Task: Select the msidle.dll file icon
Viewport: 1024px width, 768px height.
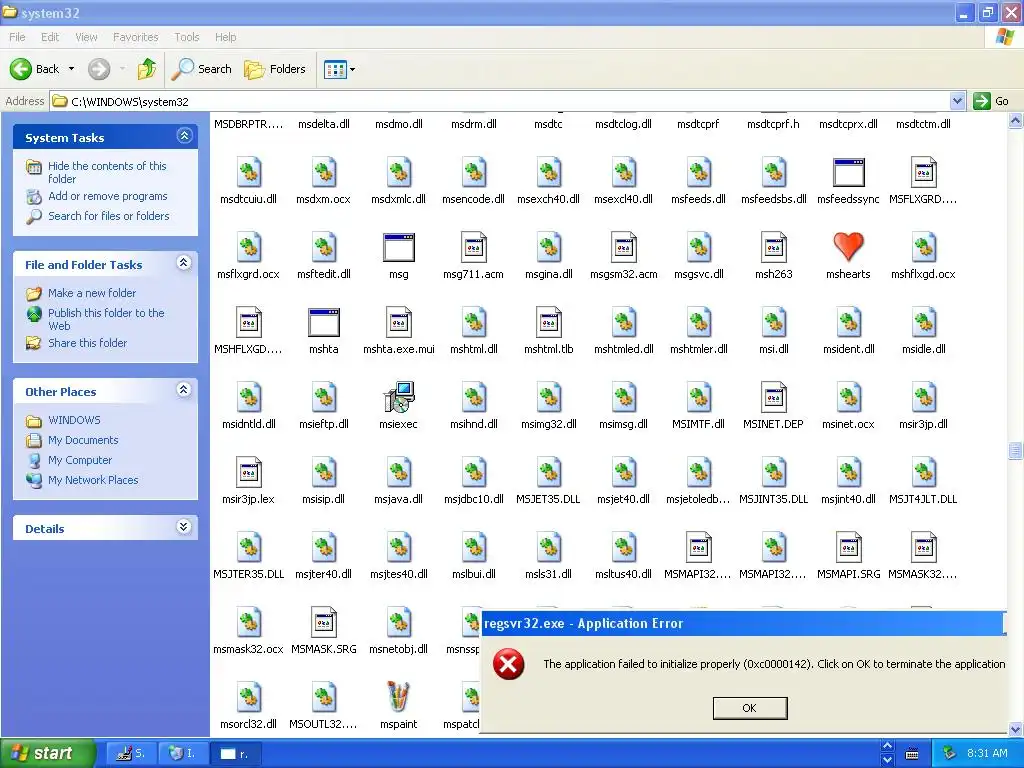Action: pos(923,323)
